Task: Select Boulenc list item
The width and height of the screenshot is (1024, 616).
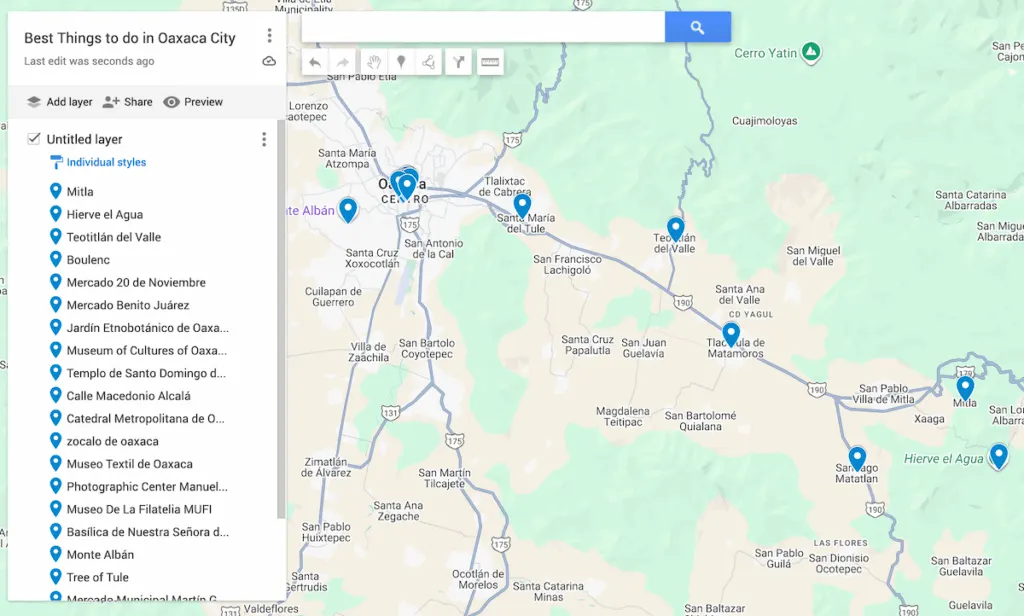Action: point(88,259)
